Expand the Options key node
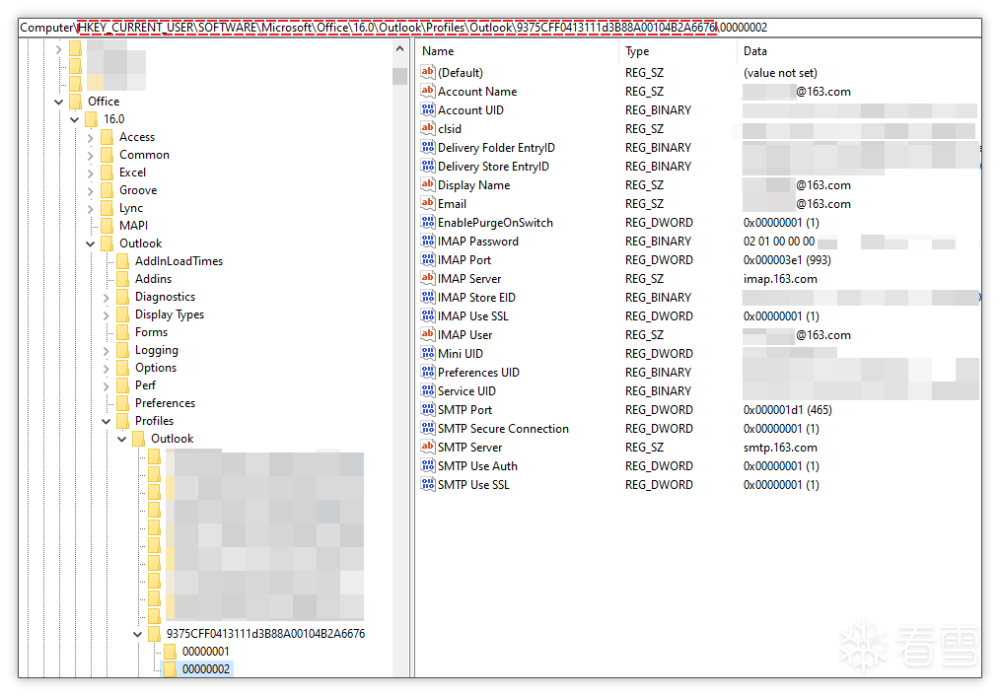Screen dimensions: 1000x696 [x=107, y=368]
